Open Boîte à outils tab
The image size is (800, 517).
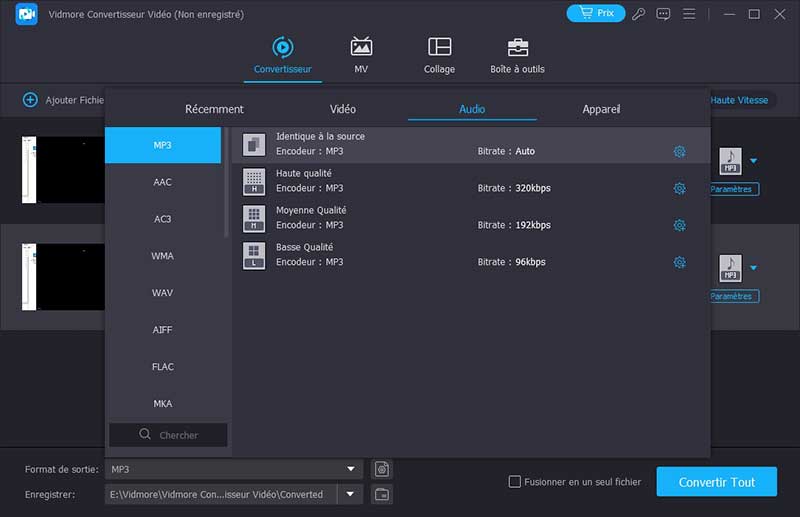pyautogui.click(x=517, y=56)
